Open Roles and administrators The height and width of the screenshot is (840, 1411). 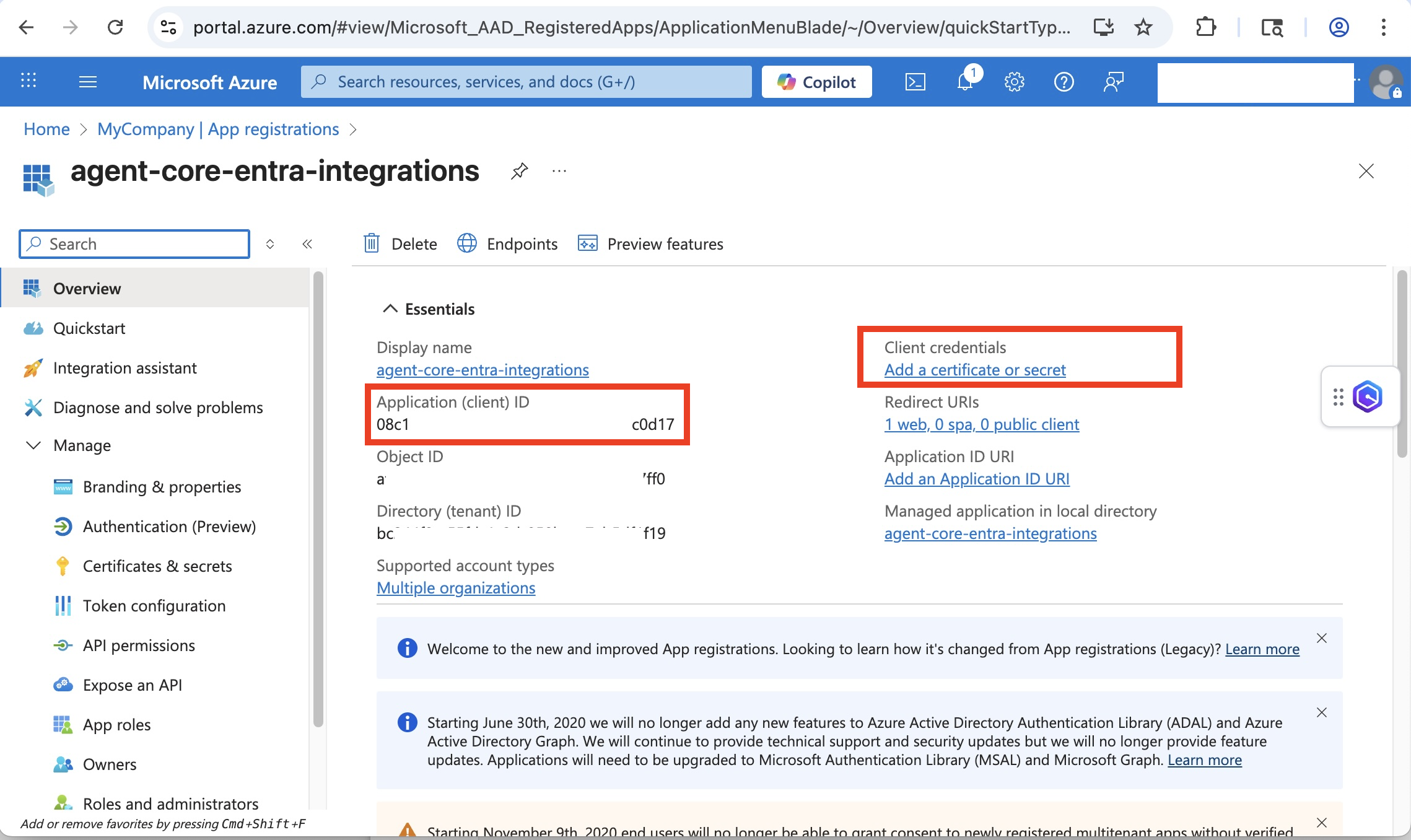(155, 803)
